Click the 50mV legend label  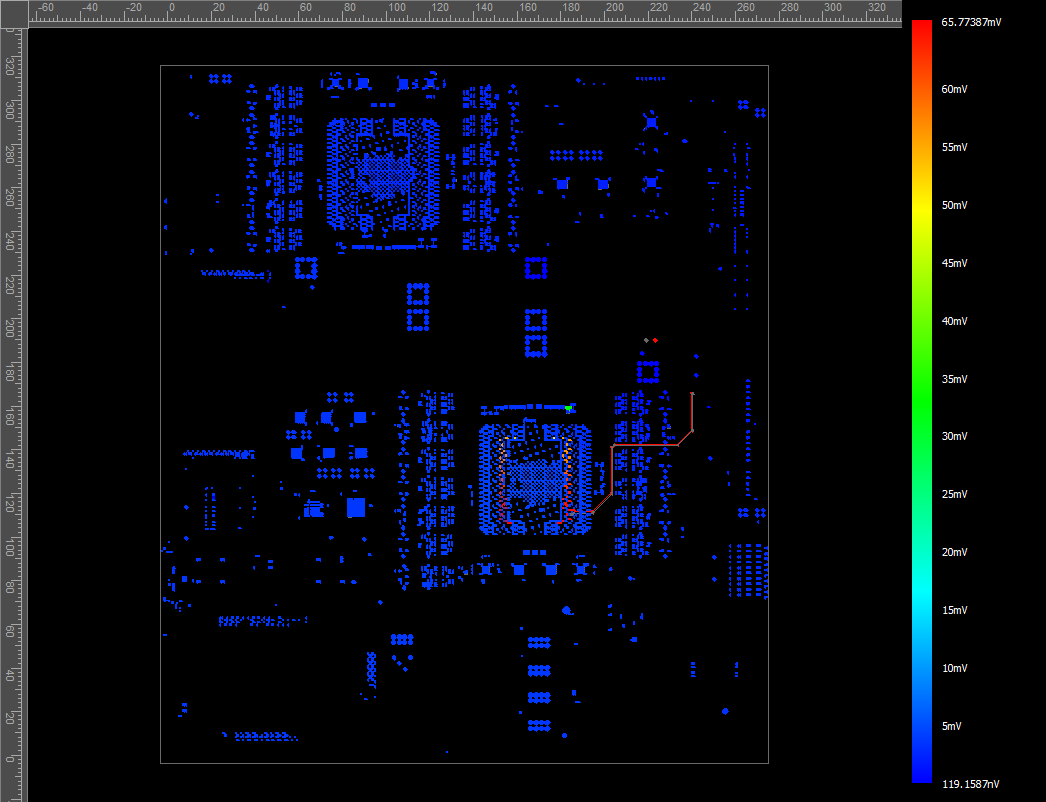[954, 206]
